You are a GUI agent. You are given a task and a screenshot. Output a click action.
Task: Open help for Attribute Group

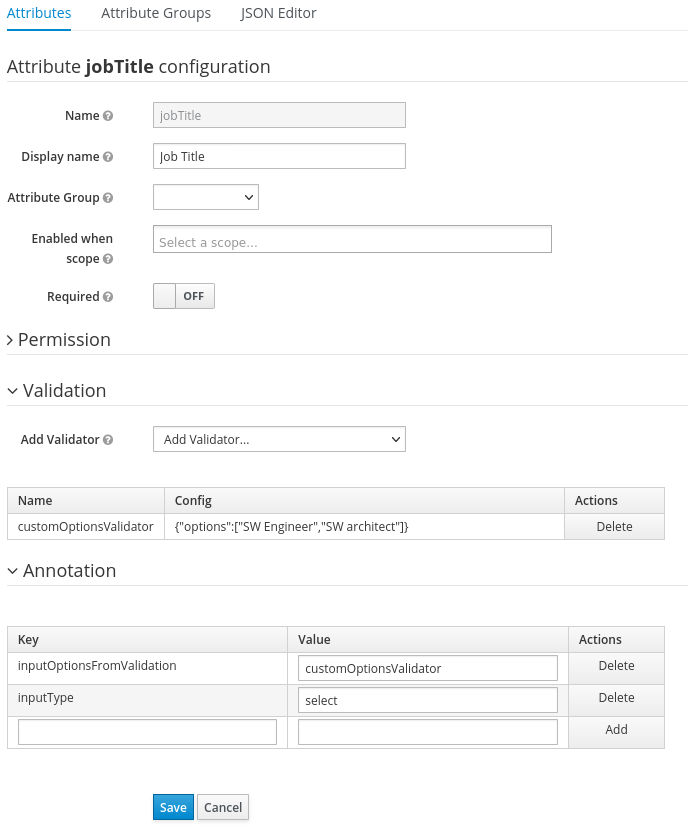[x=107, y=197]
